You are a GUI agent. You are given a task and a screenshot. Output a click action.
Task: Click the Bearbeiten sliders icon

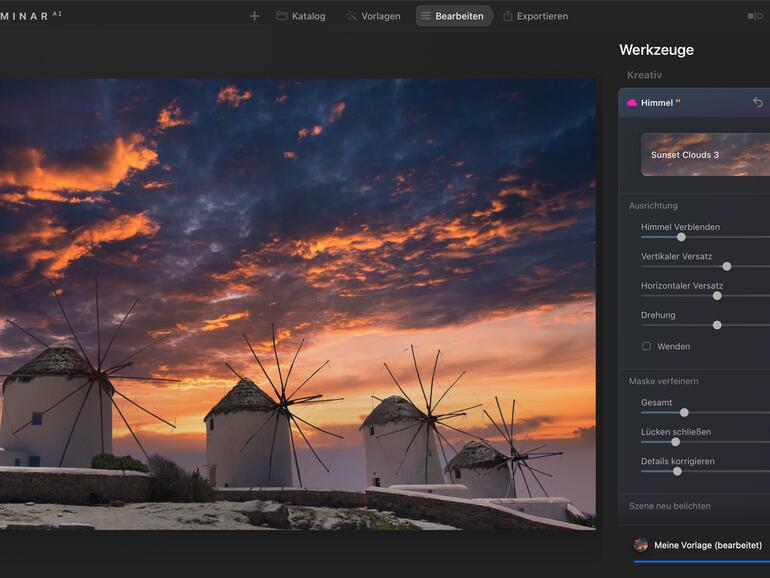(425, 16)
